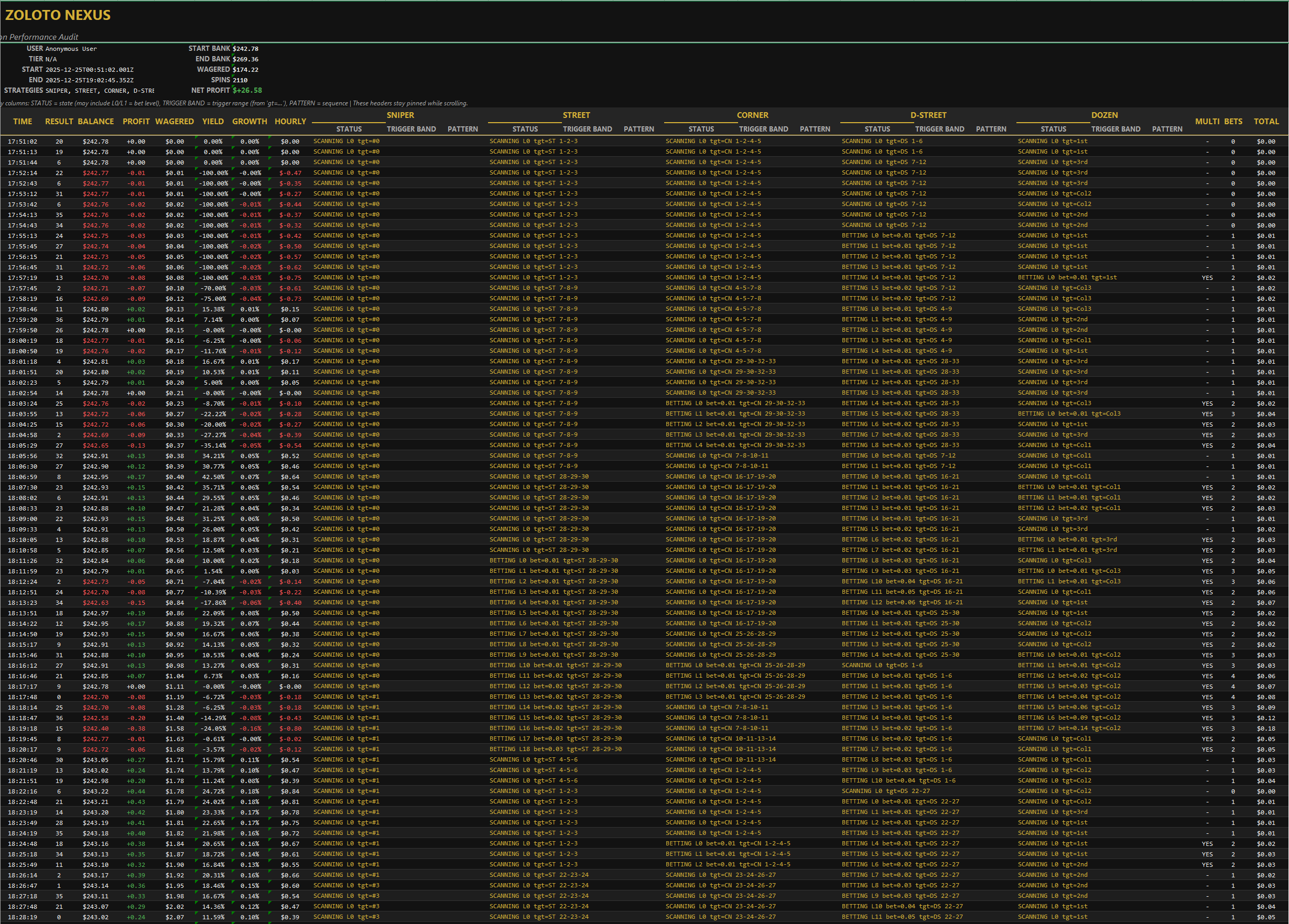Click the YES multi flag in row 18:03:55
Screen dimensions: 1289x924
tap(1207, 414)
